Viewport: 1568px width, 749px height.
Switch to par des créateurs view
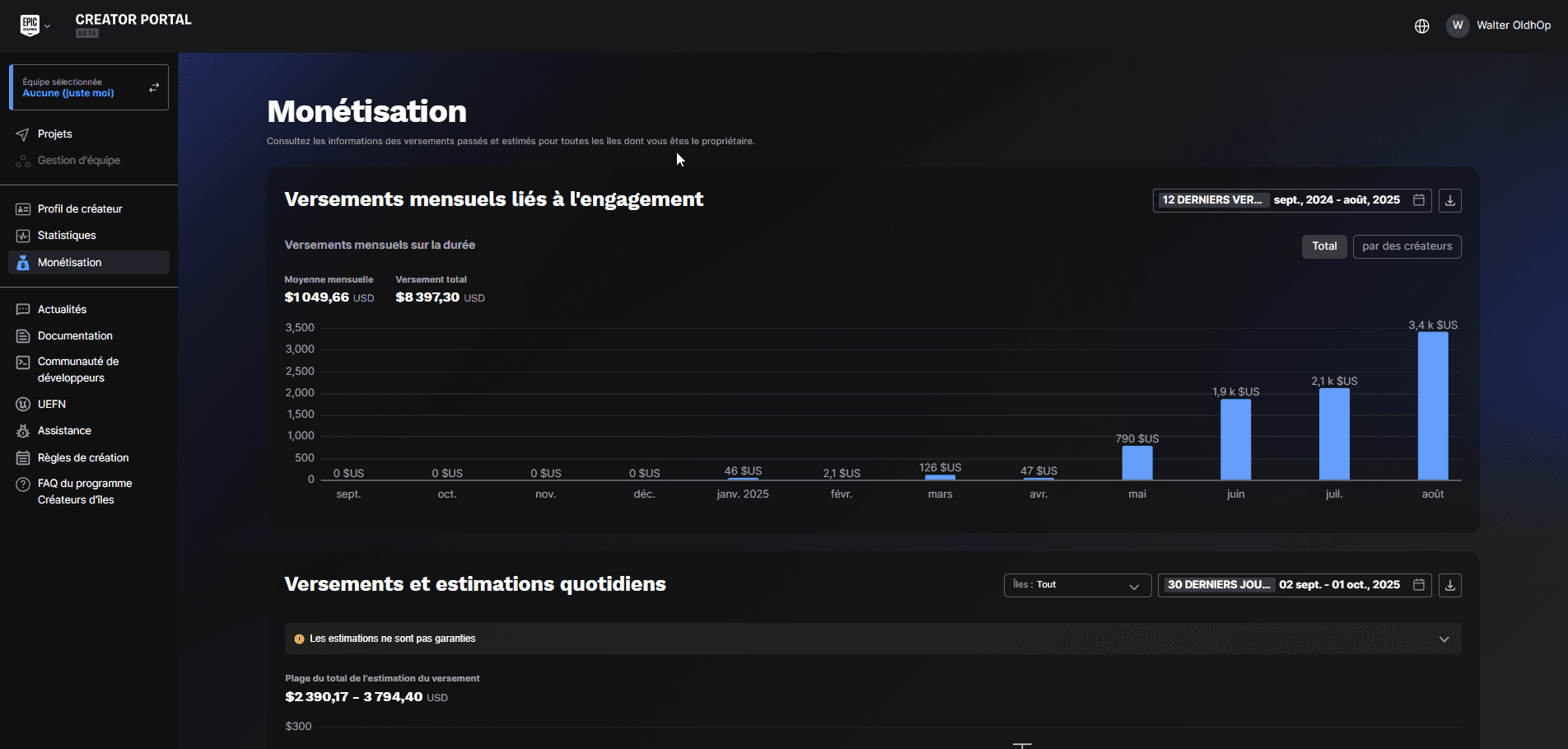click(1407, 246)
